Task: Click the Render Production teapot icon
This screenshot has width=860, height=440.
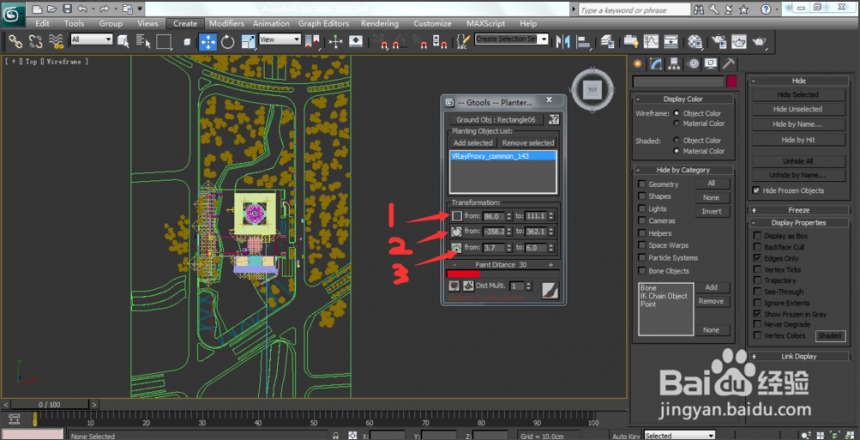Action: pyautogui.click(x=760, y=41)
